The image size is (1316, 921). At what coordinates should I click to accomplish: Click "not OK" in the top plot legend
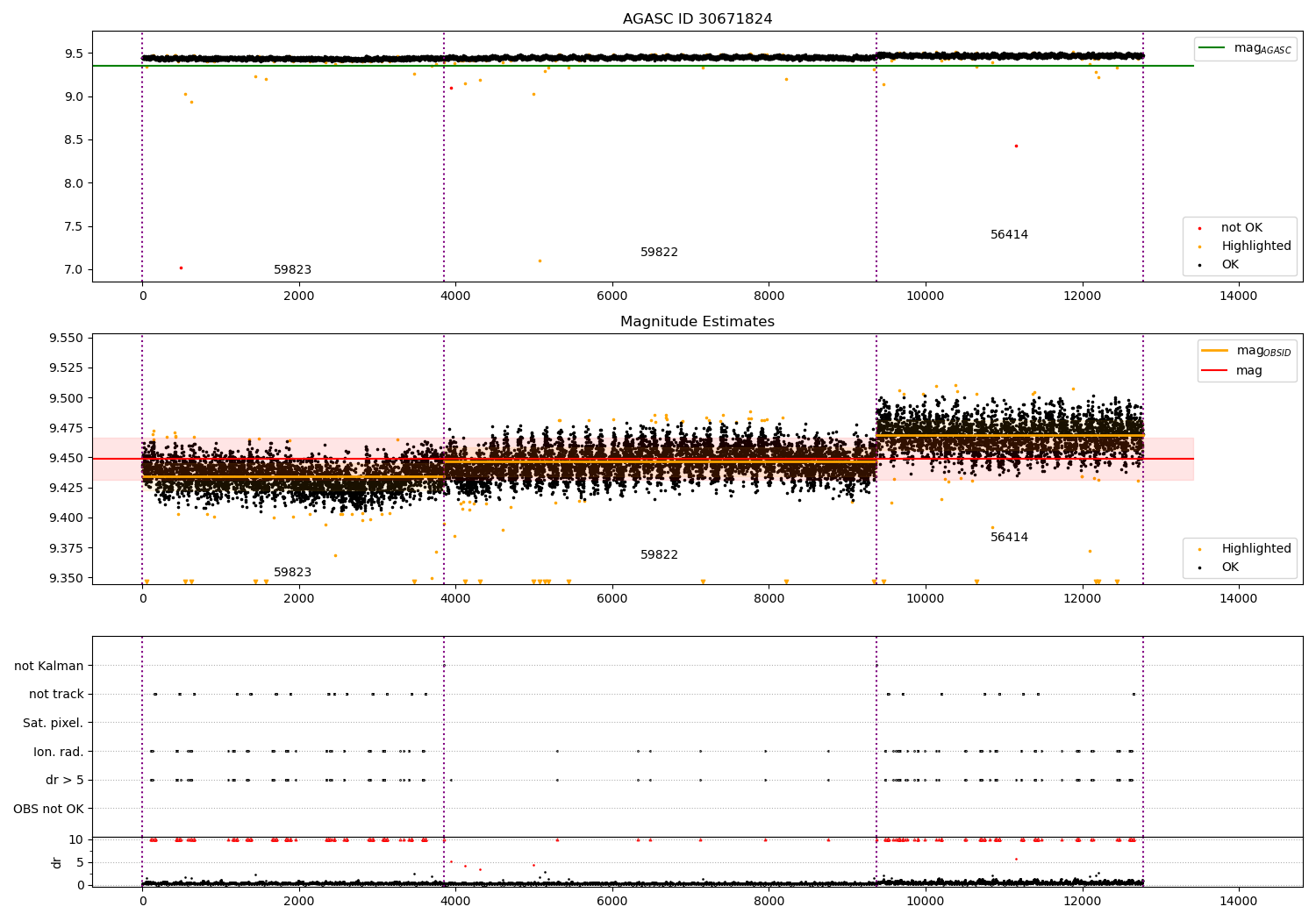[x=1241, y=228]
